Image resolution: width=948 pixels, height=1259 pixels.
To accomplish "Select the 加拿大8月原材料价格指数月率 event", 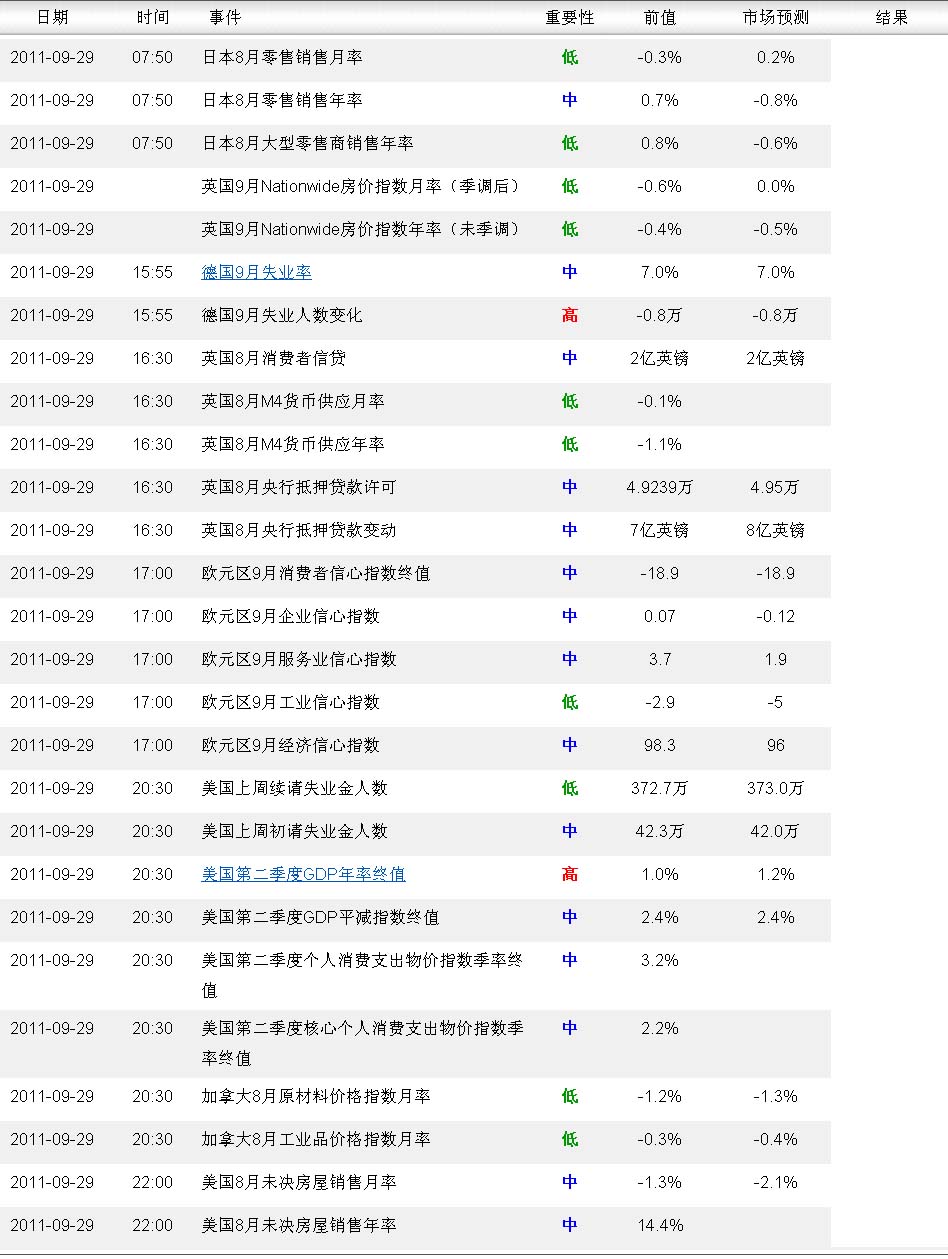I will (x=316, y=1096).
